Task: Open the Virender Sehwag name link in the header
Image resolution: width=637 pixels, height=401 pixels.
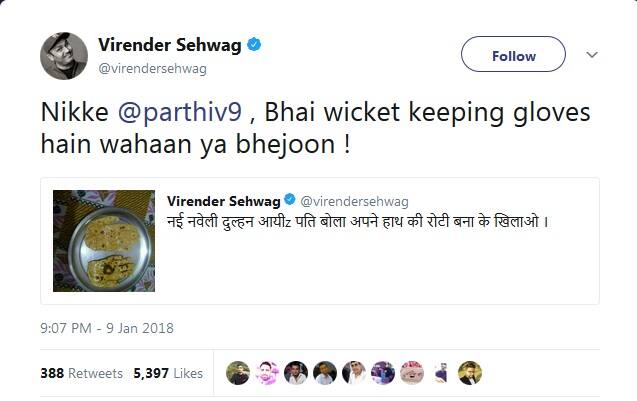Action: coord(170,44)
